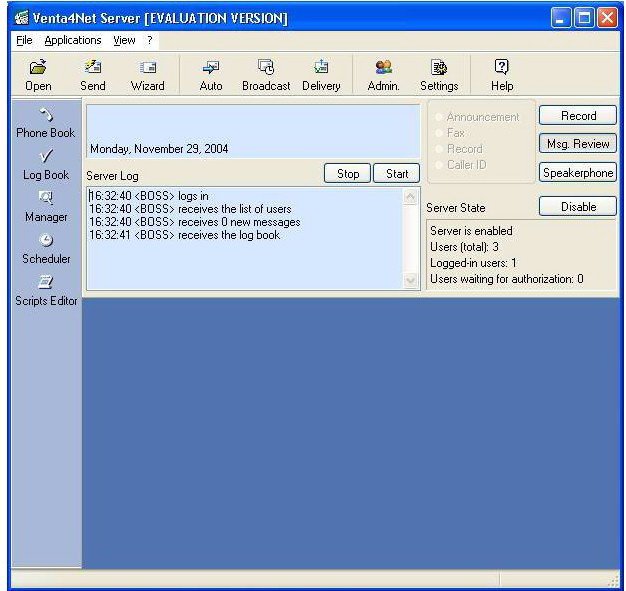The width and height of the screenshot is (626, 591).
Task: Close the Venta4Net Server window
Action: [x=607, y=18]
